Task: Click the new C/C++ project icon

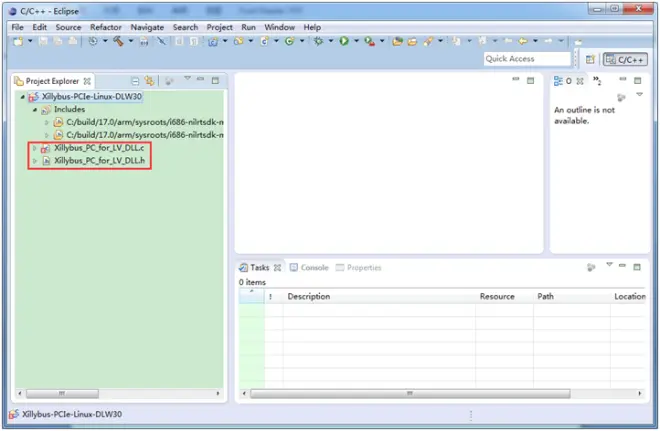Action: click(x=213, y=41)
